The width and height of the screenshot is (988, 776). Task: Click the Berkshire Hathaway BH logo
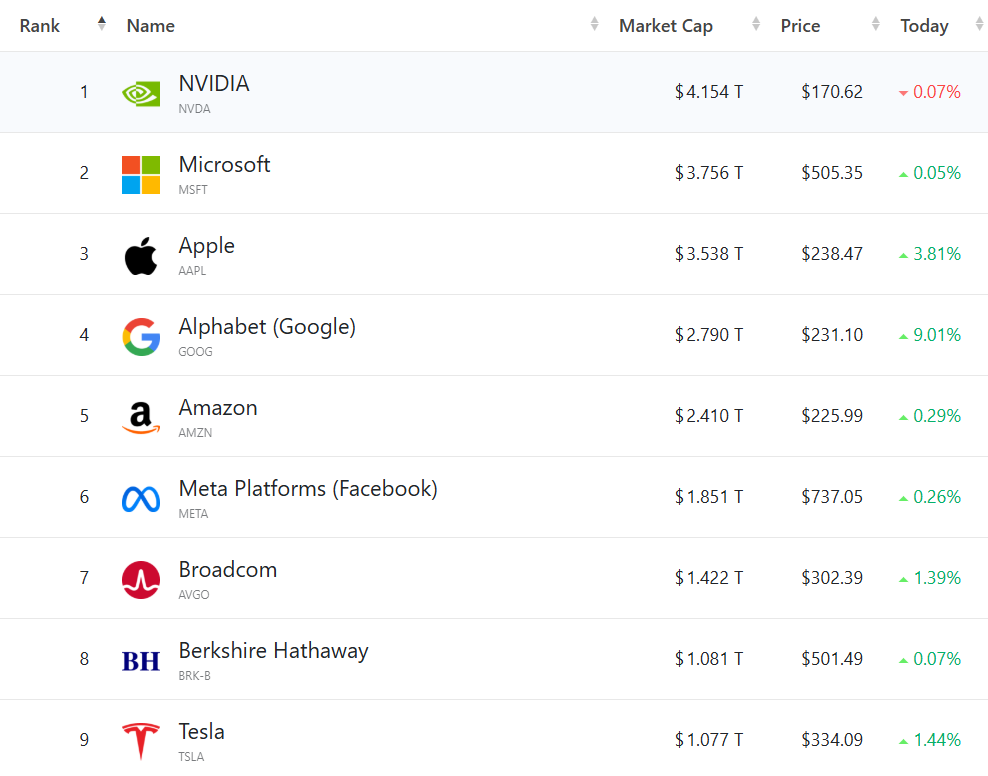tap(141, 661)
